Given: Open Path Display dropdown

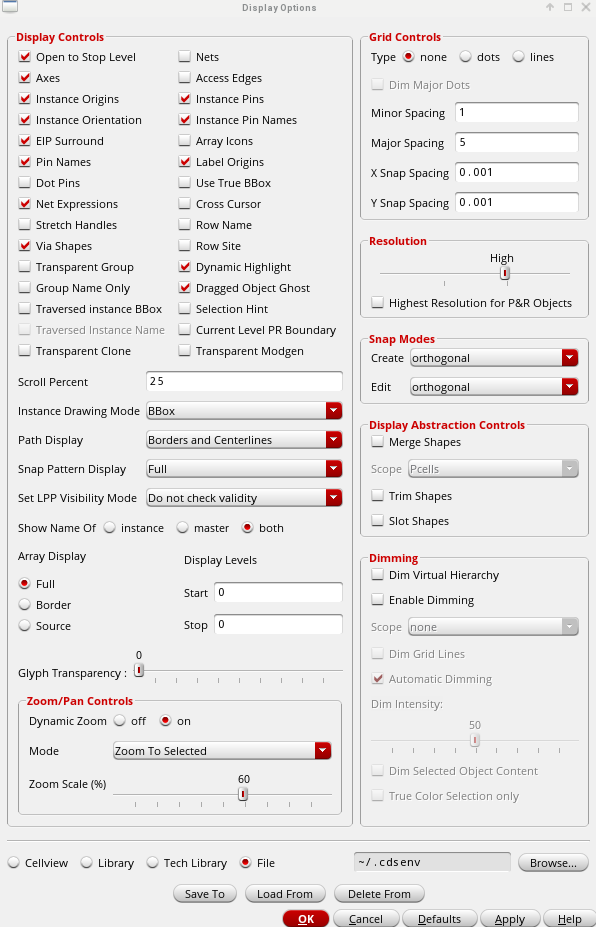Looking at the screenshot, I should [244, 440].
